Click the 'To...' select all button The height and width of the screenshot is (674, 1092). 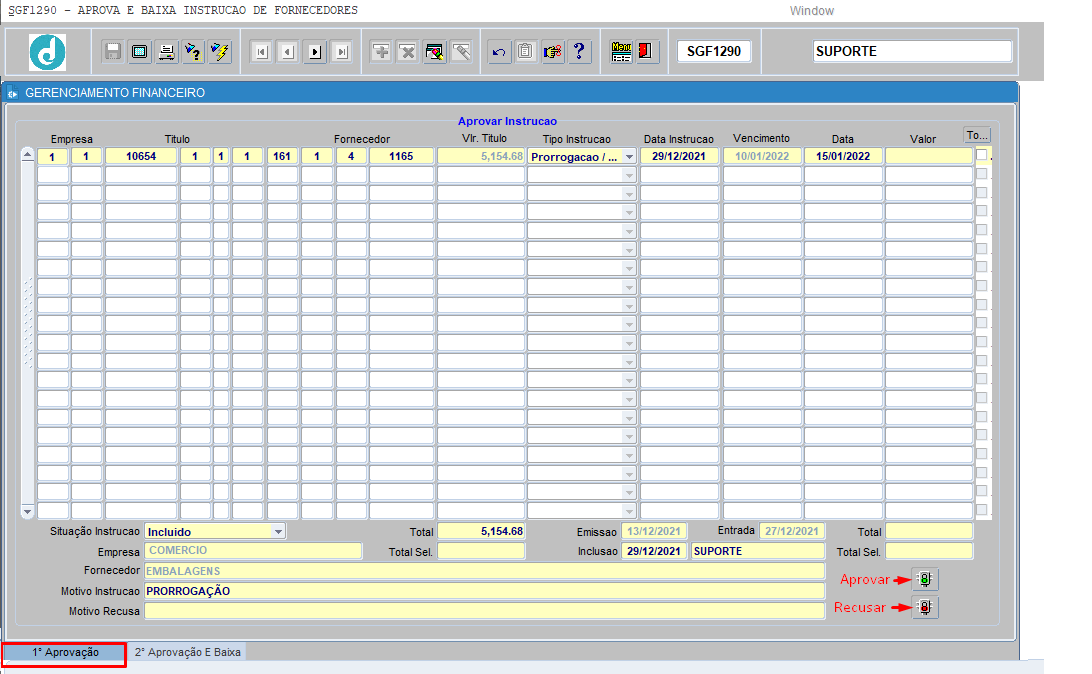[x=977, y=135]
